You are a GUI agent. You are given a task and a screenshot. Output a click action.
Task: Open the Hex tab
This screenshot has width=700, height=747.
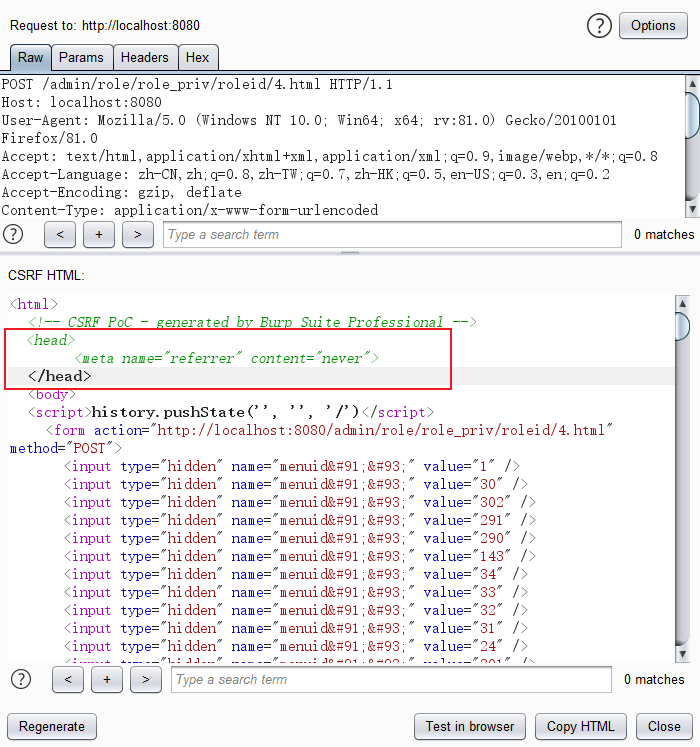pyautogui.click(x=197, y=58)
